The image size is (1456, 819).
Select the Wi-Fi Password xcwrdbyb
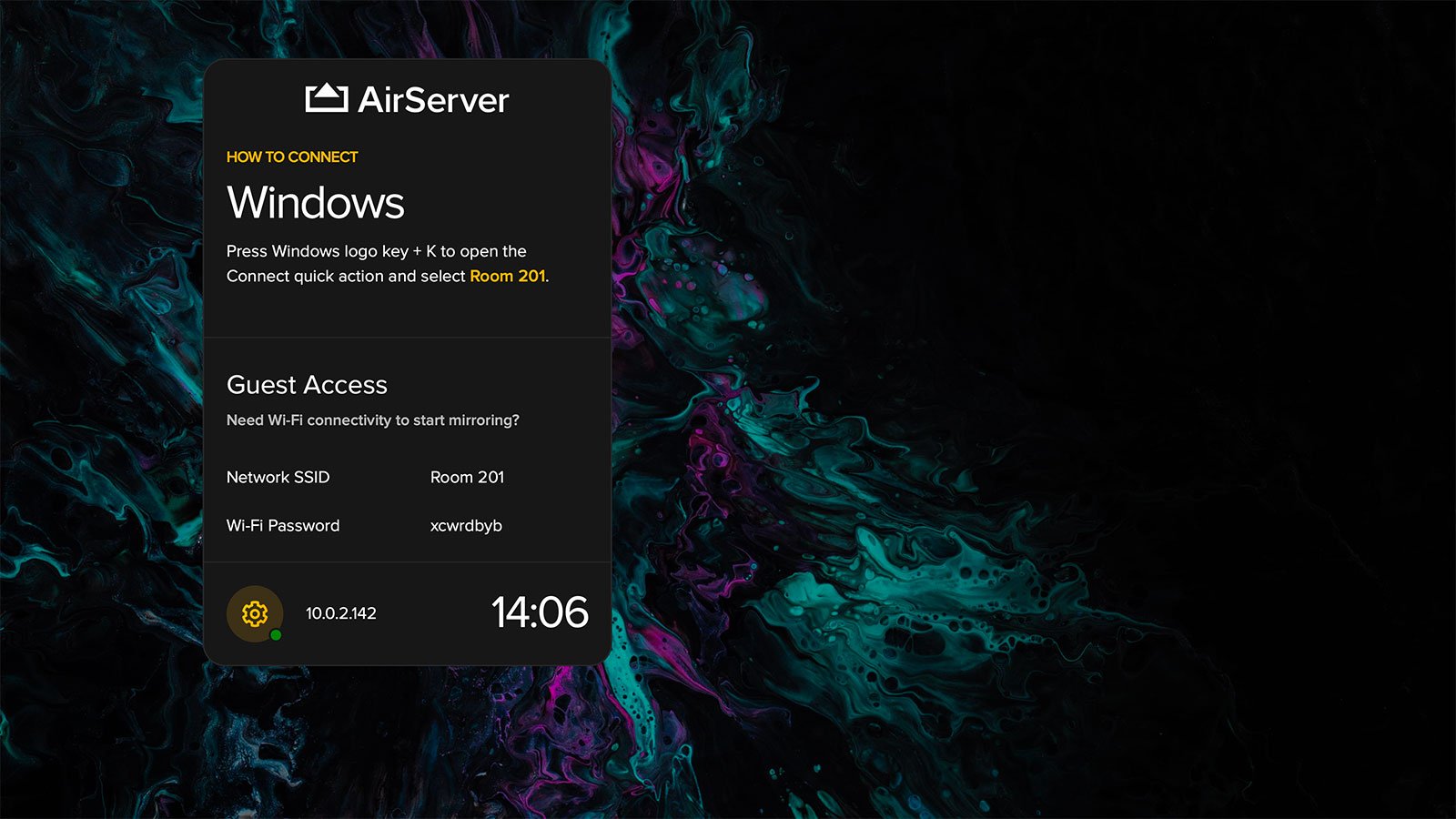coord(466,525)
